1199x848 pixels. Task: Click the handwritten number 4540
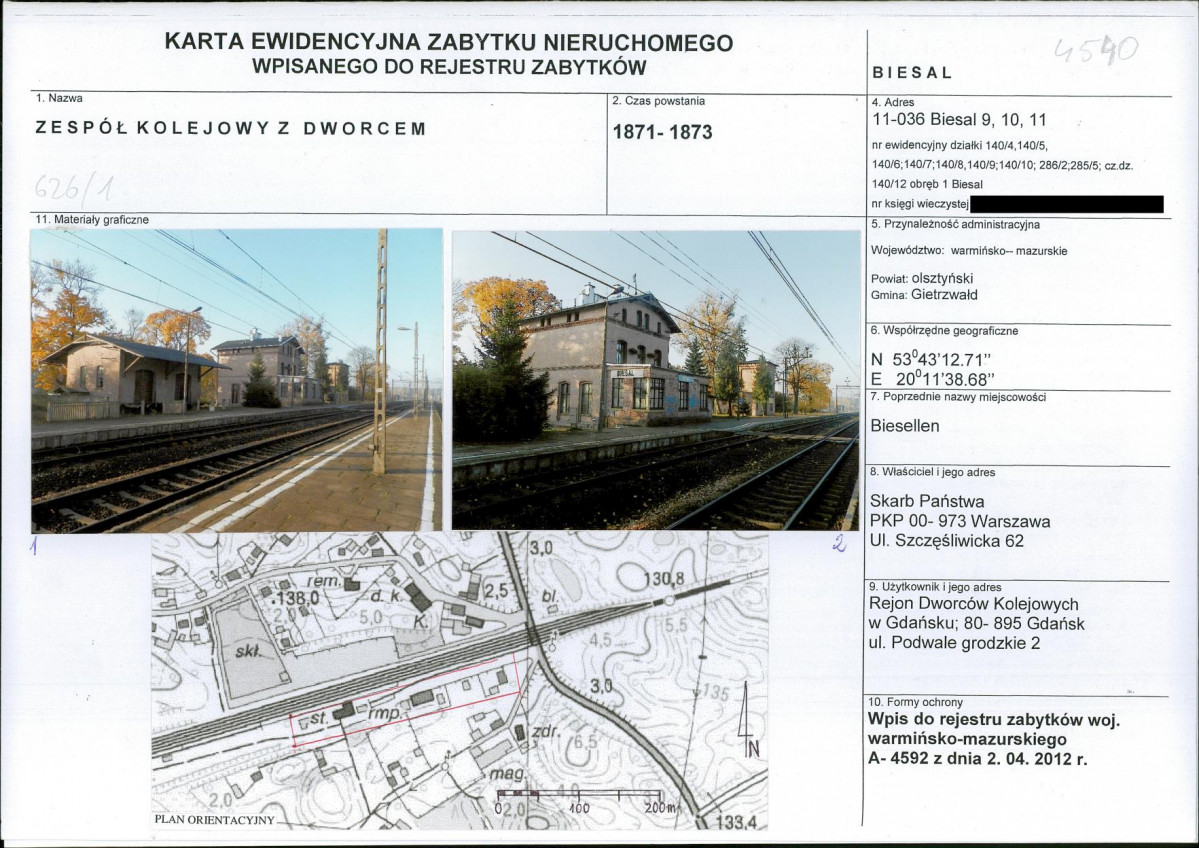[1096, 50]
